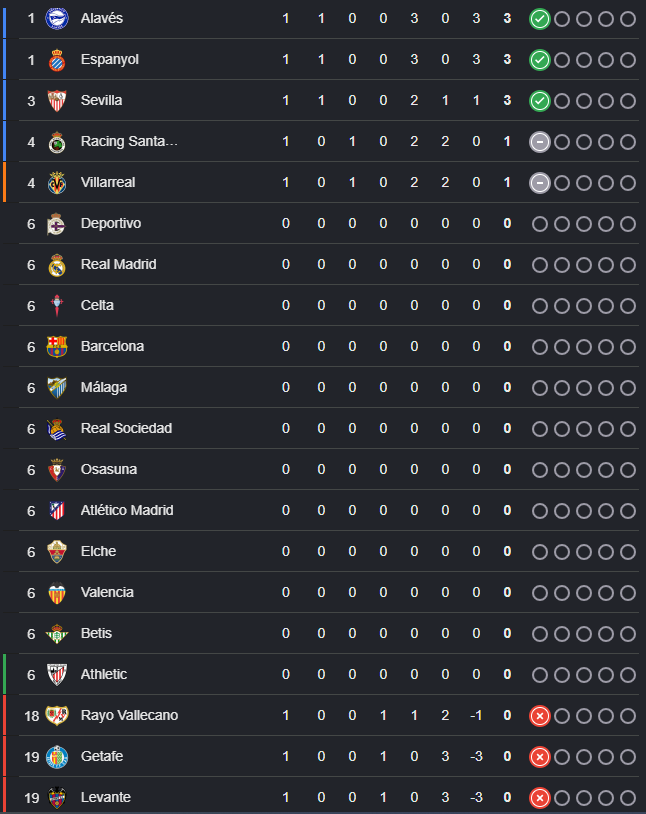646x814 pixels.
Task: Click Alavés green win form indicator
Action: point(540,19)
